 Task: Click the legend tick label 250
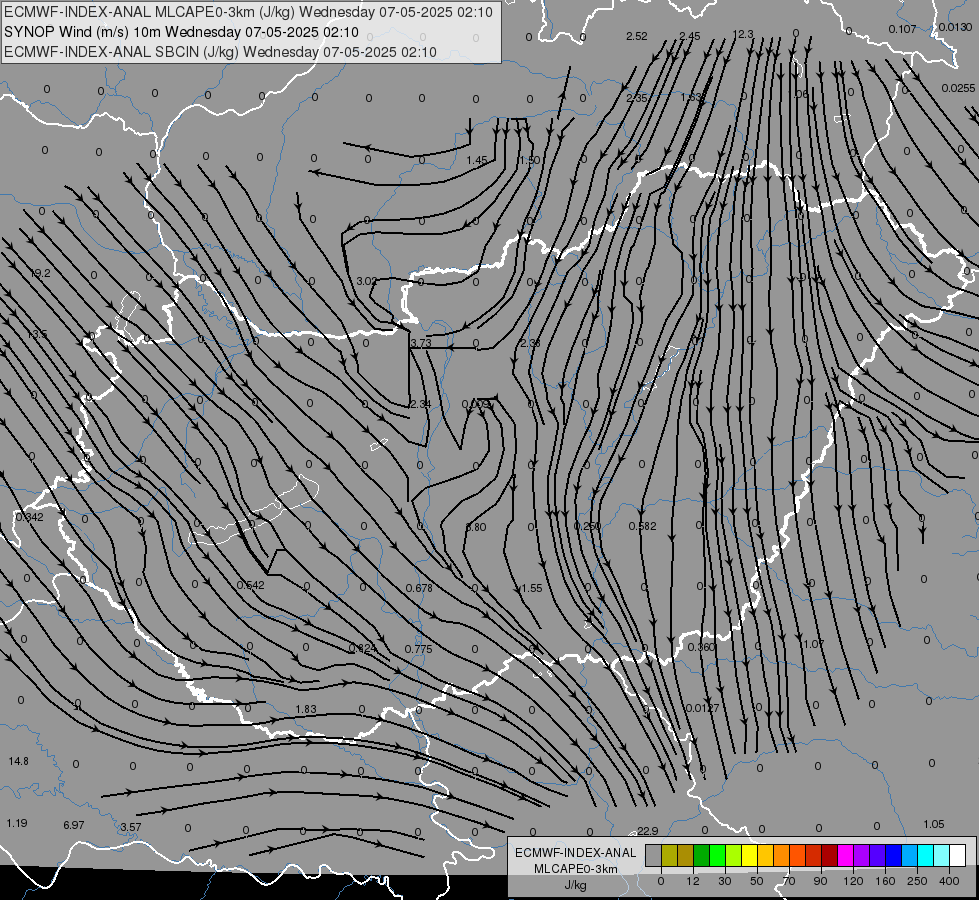tap(917, 881)
